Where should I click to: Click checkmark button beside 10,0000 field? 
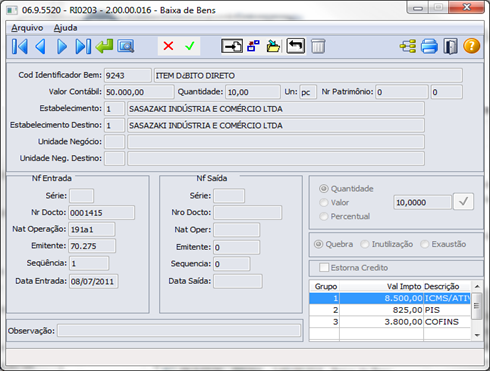click(463, 202)
